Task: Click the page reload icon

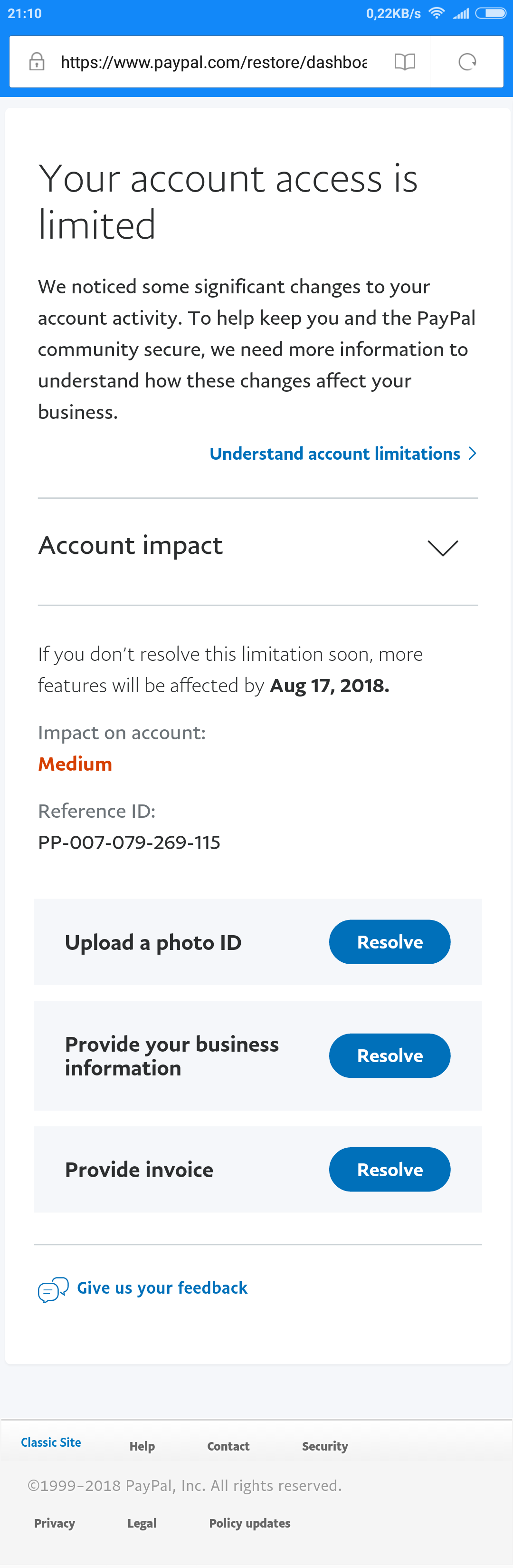Action: (467, 61)
